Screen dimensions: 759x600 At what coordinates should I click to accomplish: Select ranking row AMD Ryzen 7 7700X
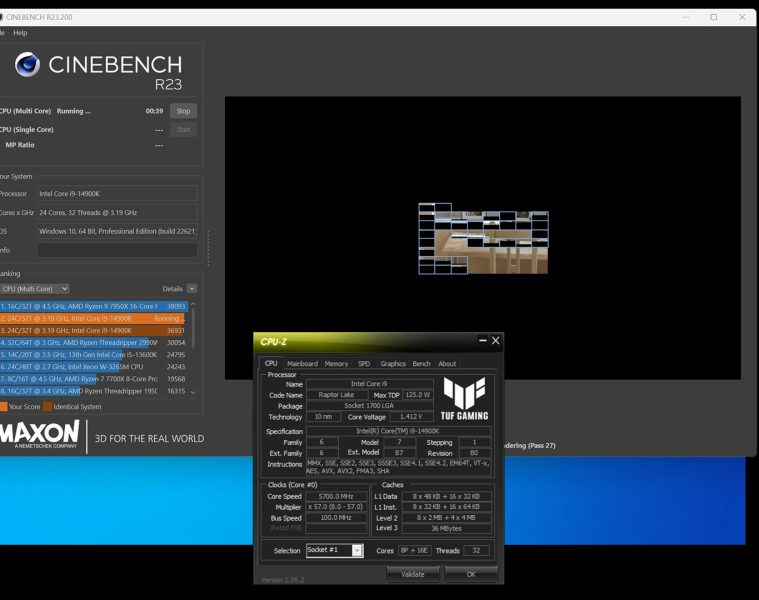[92, 379]
